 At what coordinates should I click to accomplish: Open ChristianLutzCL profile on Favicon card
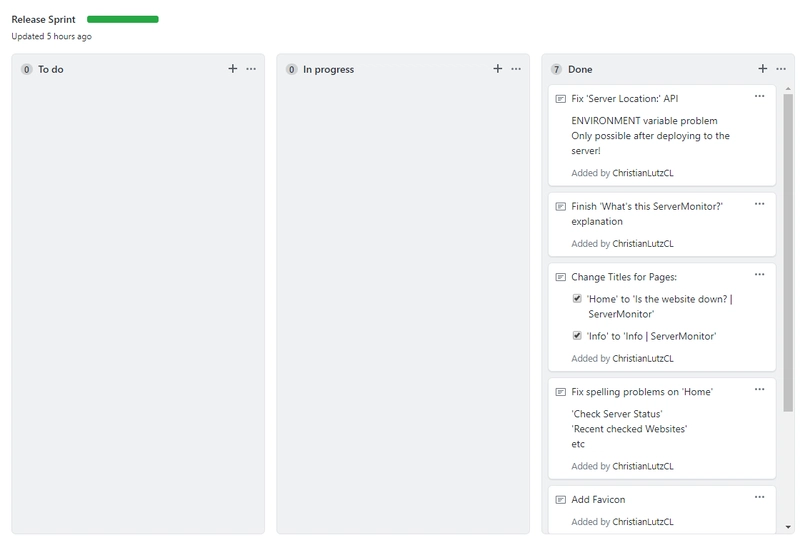click(642, 522)
